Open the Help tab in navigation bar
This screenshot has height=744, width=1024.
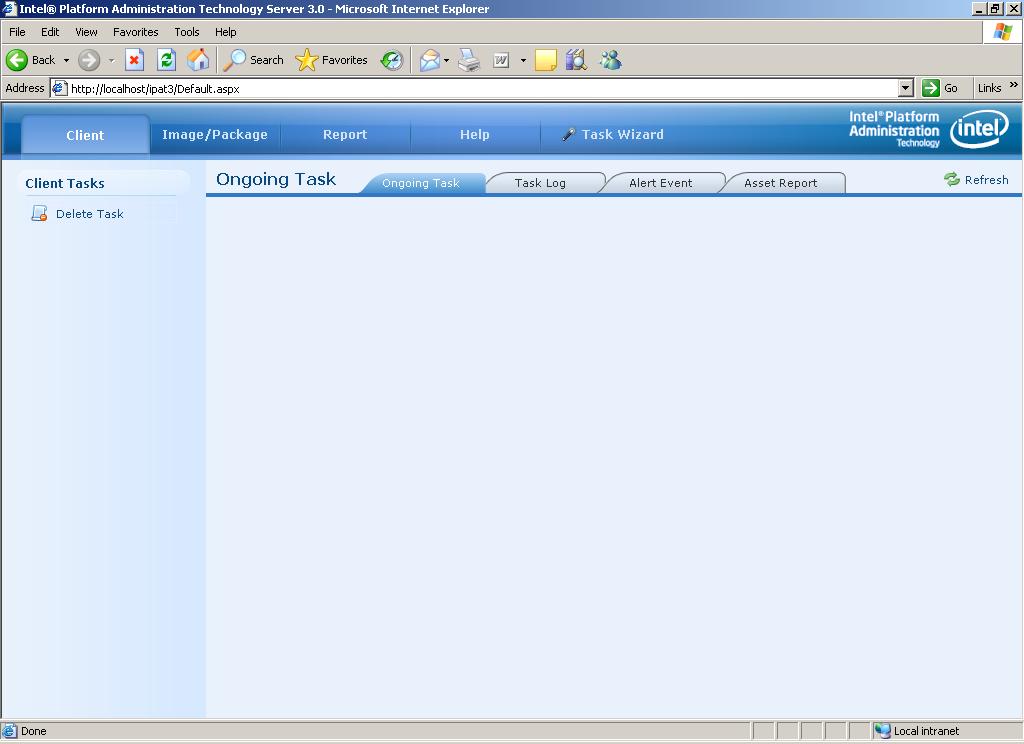coord(474,135)
